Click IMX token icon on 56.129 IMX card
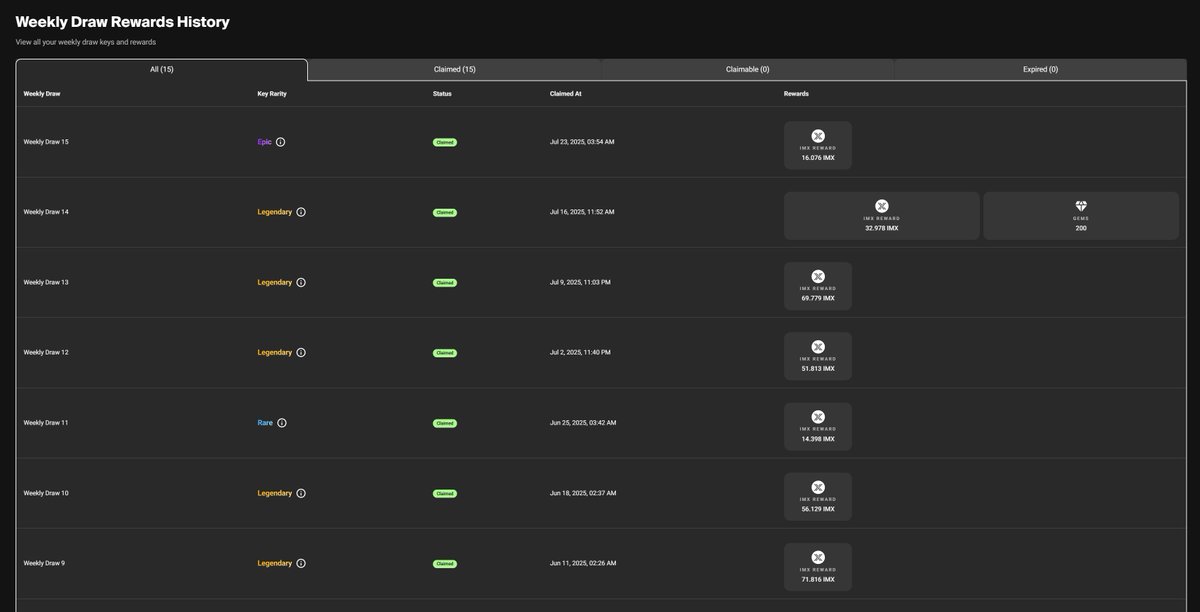 tap(818, 487)
